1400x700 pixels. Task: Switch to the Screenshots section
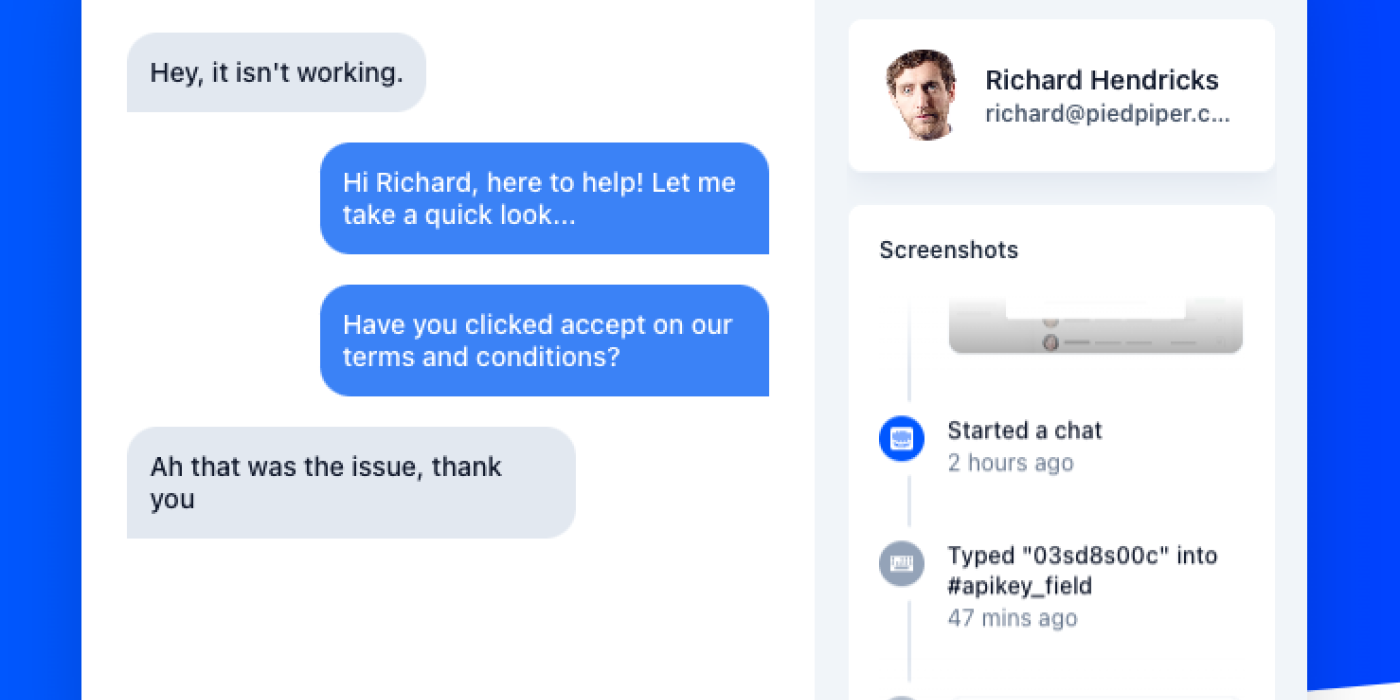[x=948, y=250]
